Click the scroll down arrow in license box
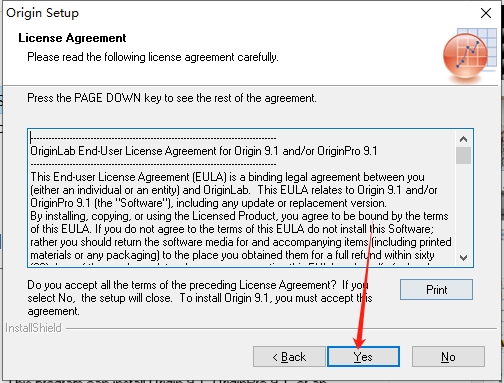The width and height of the screenshot is (504, 383). point(463,258)
